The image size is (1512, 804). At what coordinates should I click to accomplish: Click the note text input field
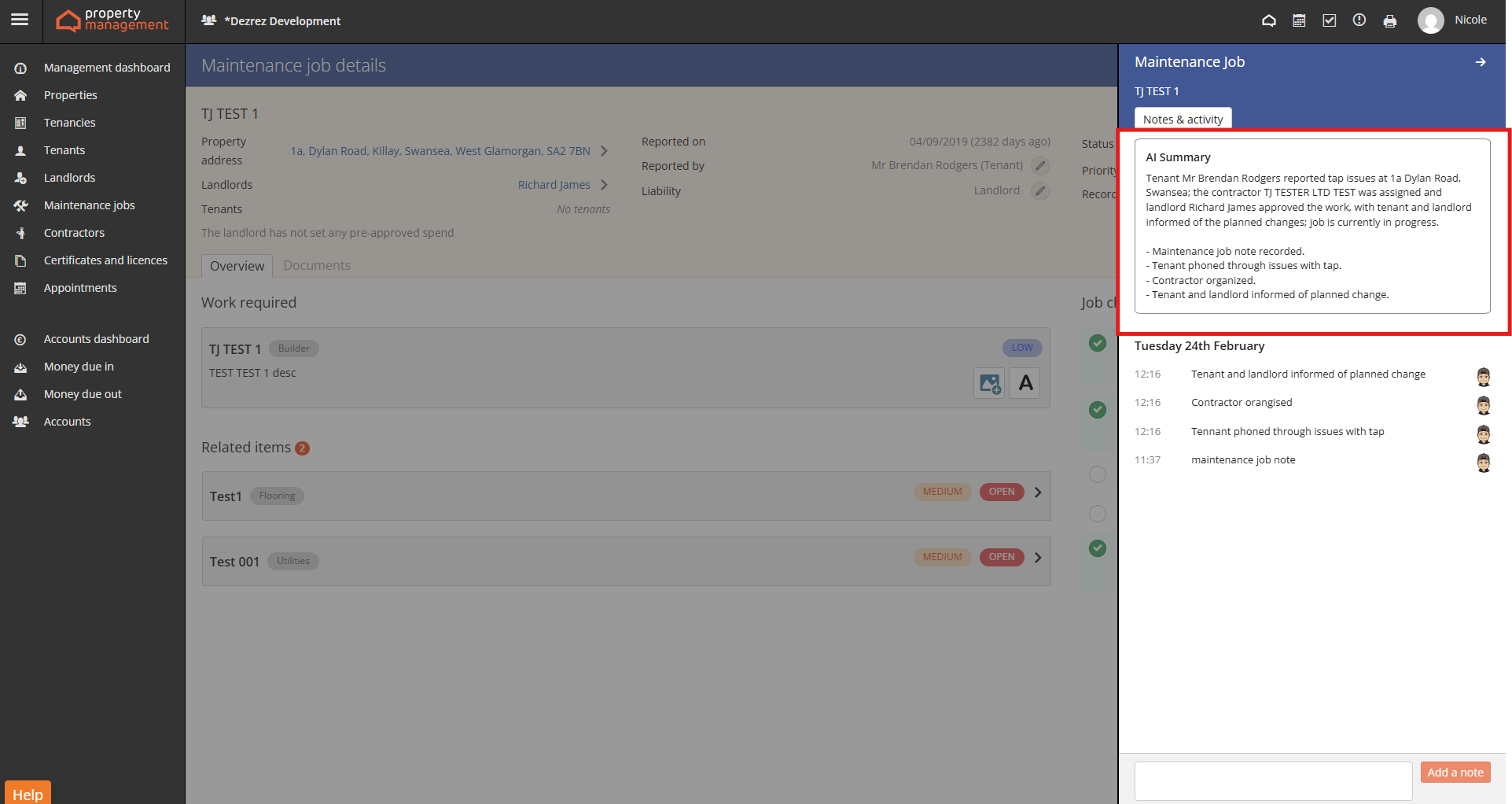coord(1272,780)
